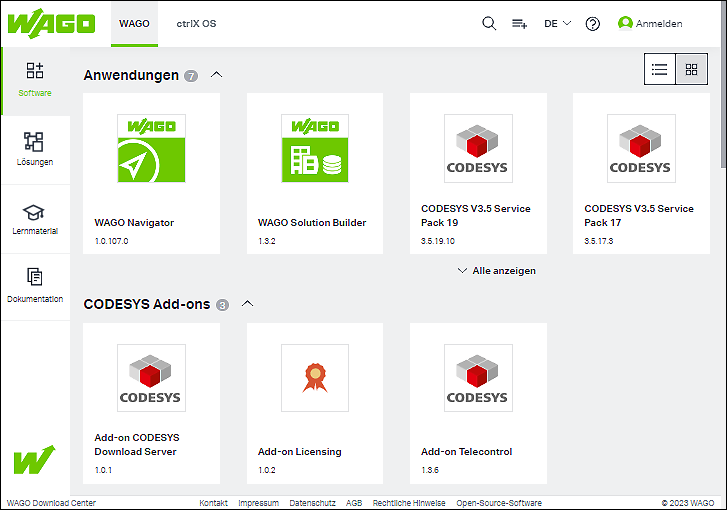
Task: Open Lösungen section in sidebar
Action: tap(35, 150)
